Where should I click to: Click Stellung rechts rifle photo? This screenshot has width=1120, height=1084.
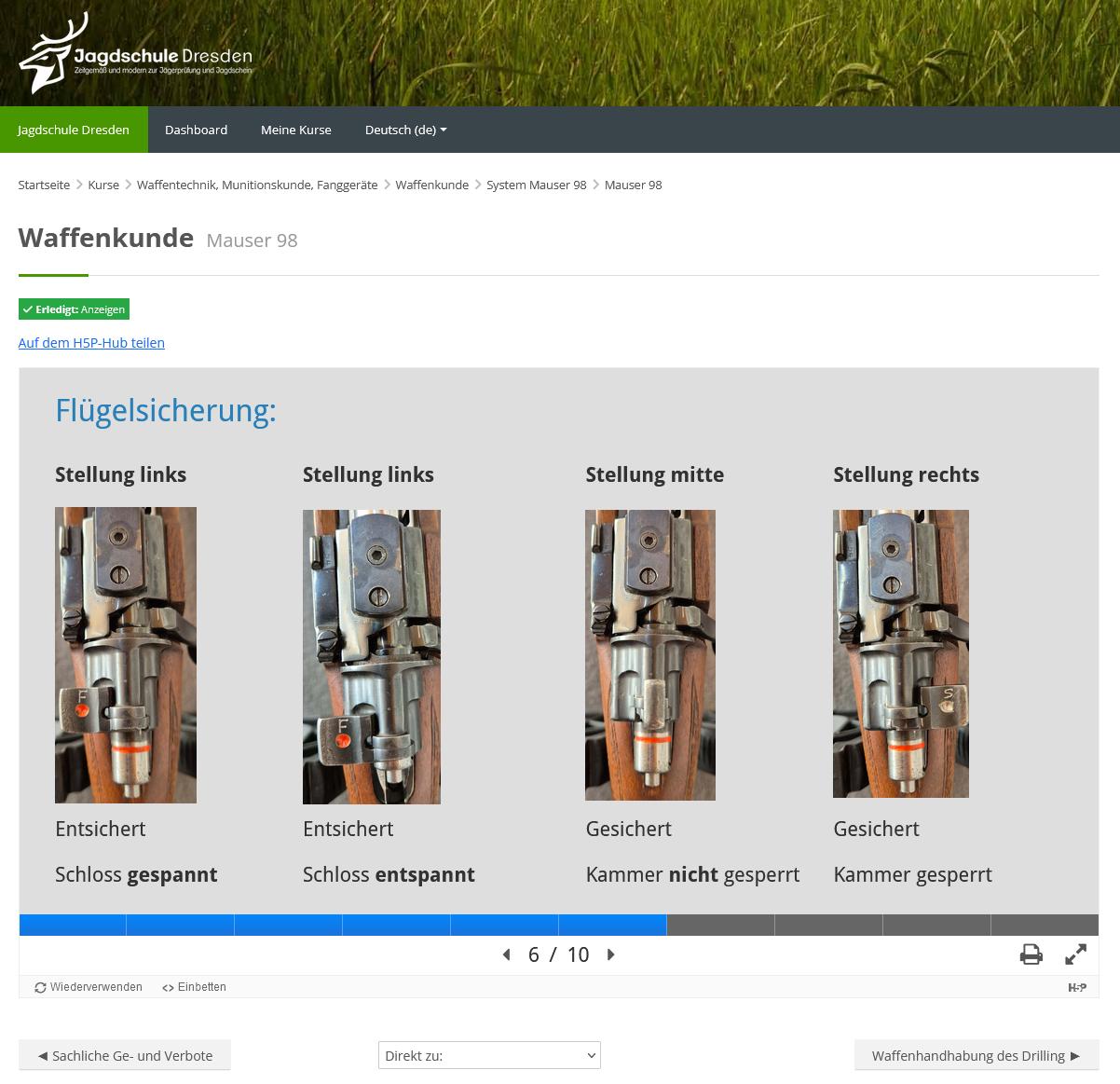[x=901, y=653]
